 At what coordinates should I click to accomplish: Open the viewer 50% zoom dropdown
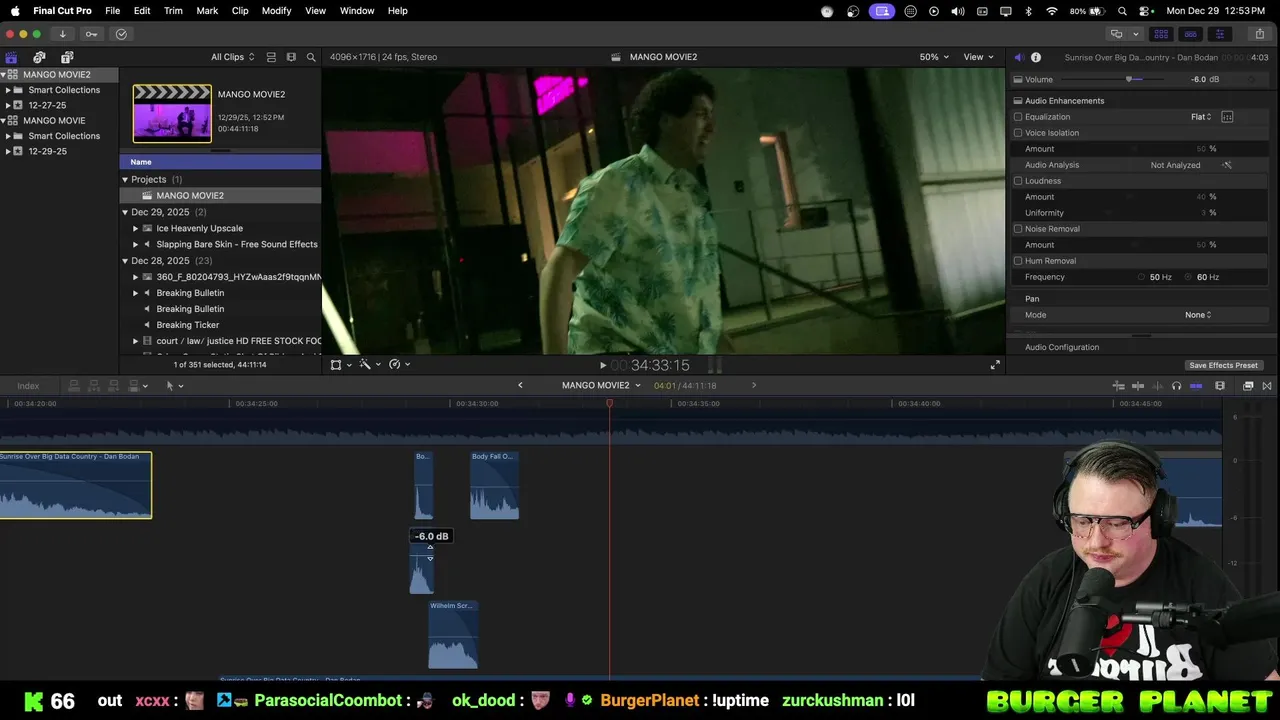(935, 57)
